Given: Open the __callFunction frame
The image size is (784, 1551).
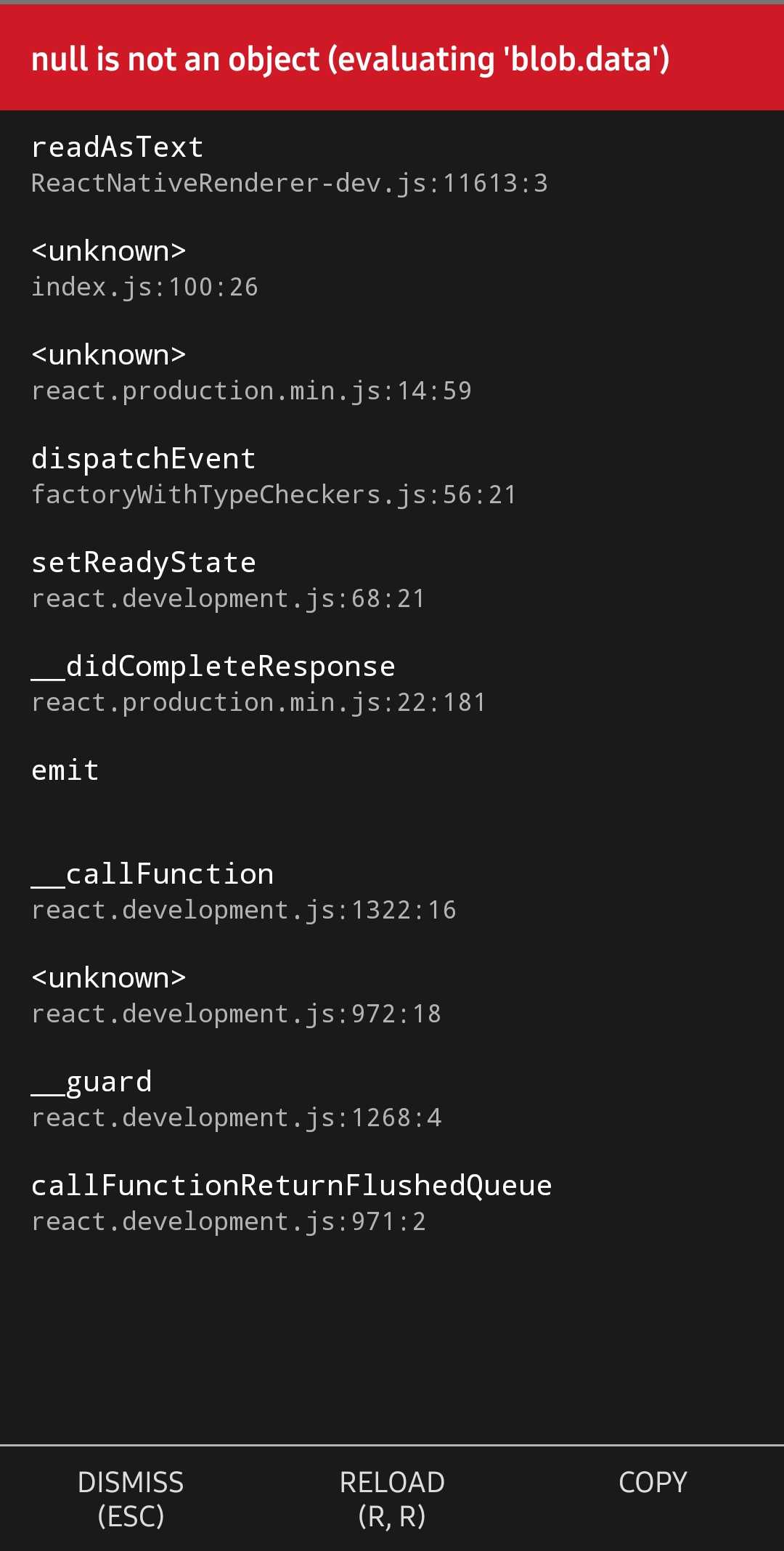Looking at the screenshot, I should 152,873.
